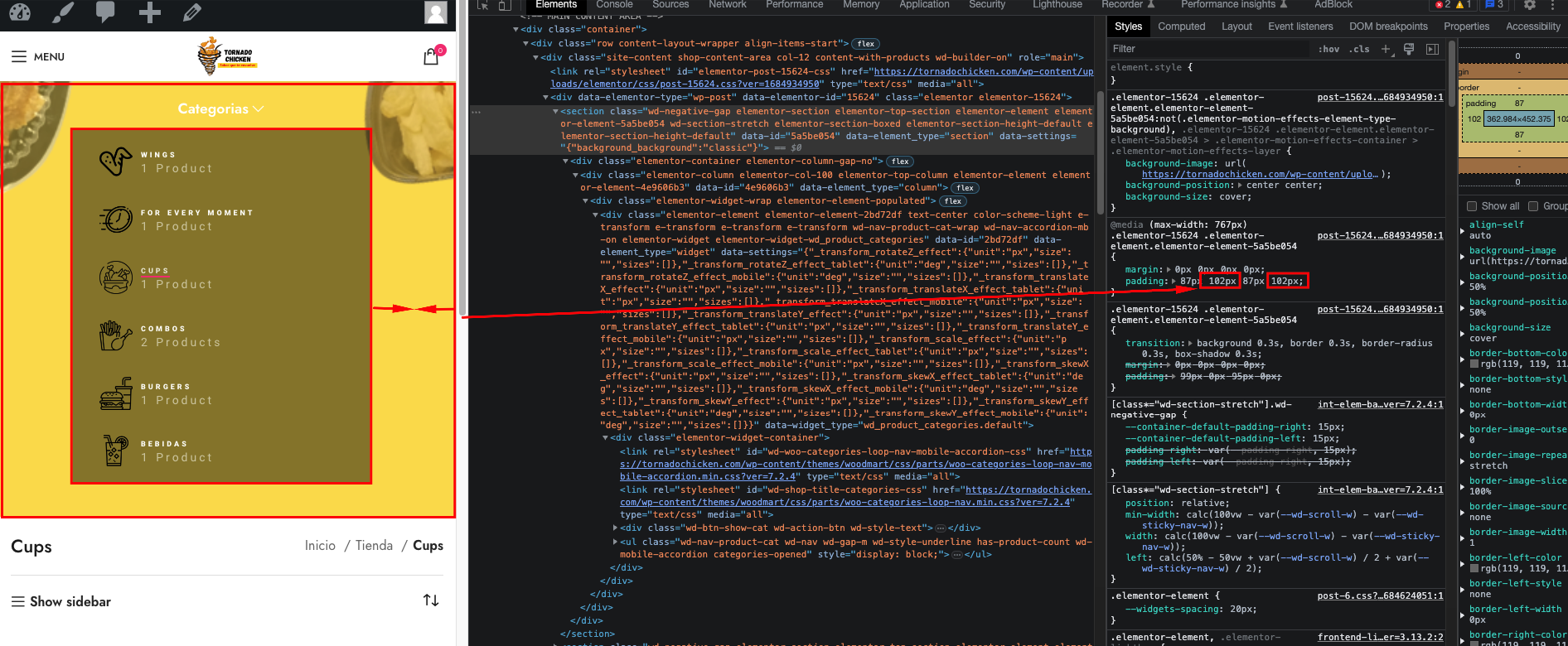Open the errors and warnings counter badge
The height and width of the screenshot is (646, 1568).
click(1454, 5)
